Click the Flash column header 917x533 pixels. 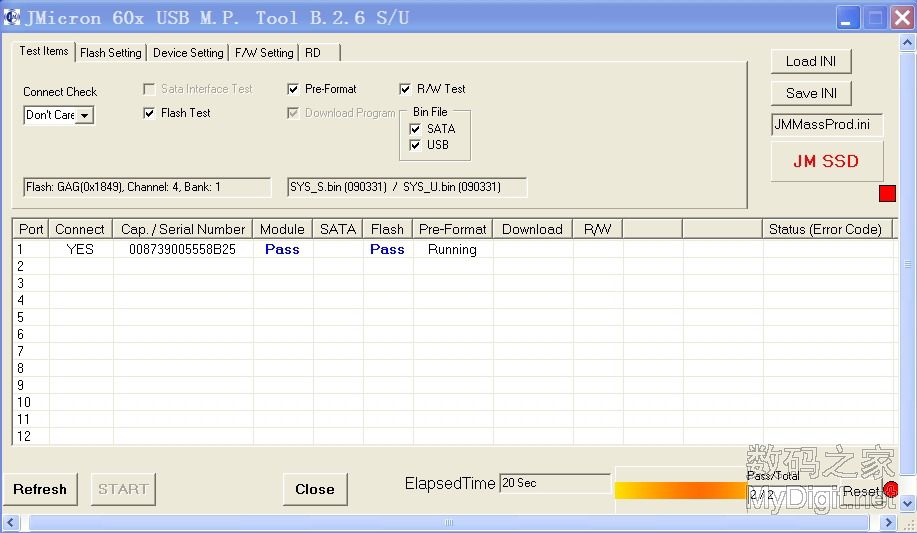[x=388, y=229]
